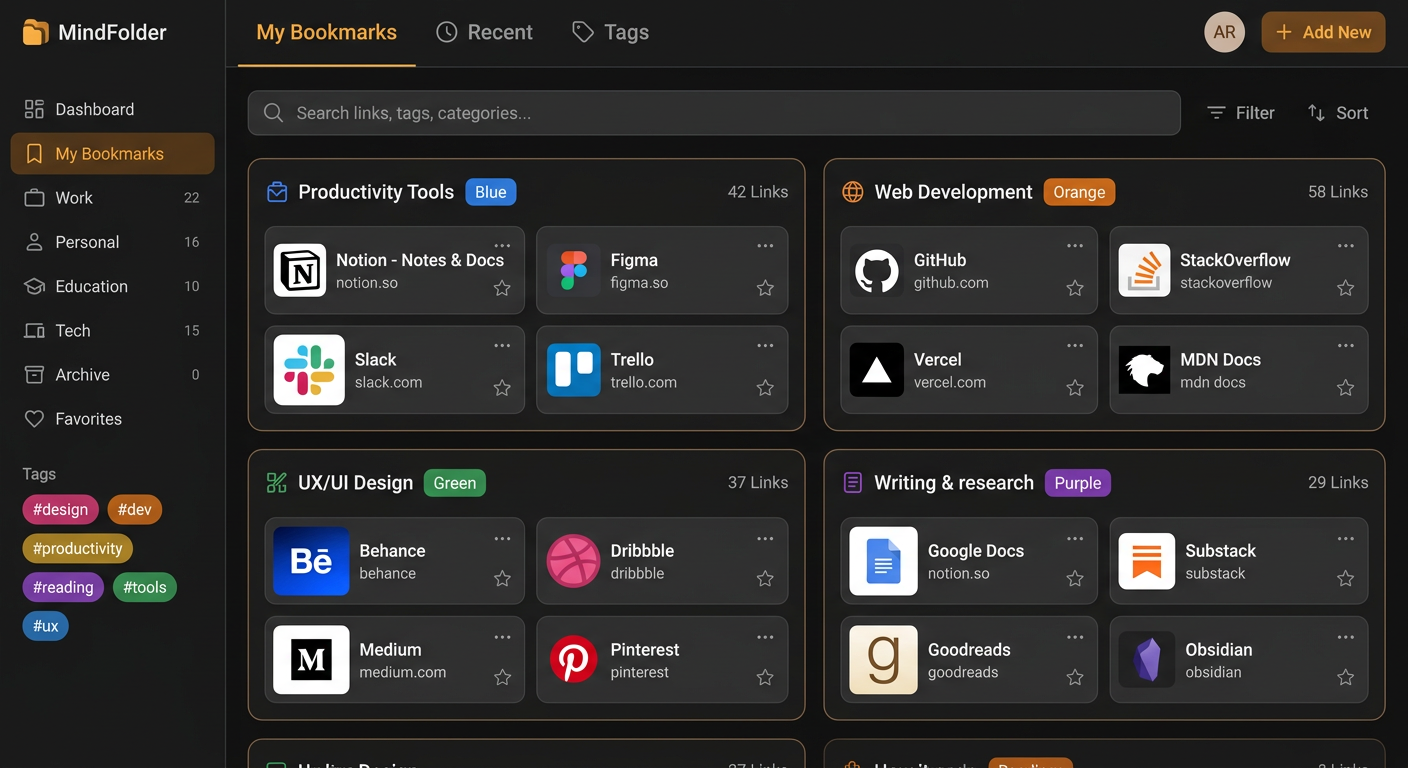The height and width of the screenshot is (768, 1408).
Task: Toggle the star on Obsidian bookmark
Action: tap(1346, 677)
